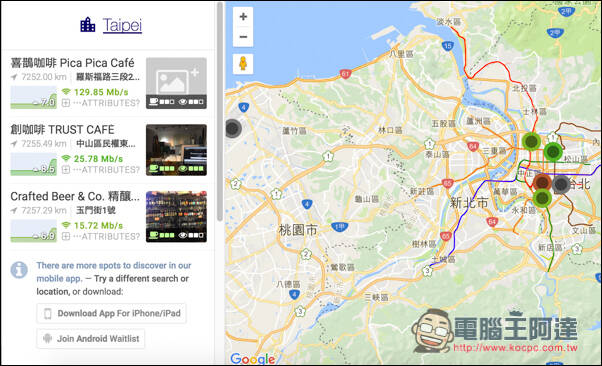Screen dimensions: 602x366
Task: Click Join Android Waitlist button
Action: pos(91,339)
